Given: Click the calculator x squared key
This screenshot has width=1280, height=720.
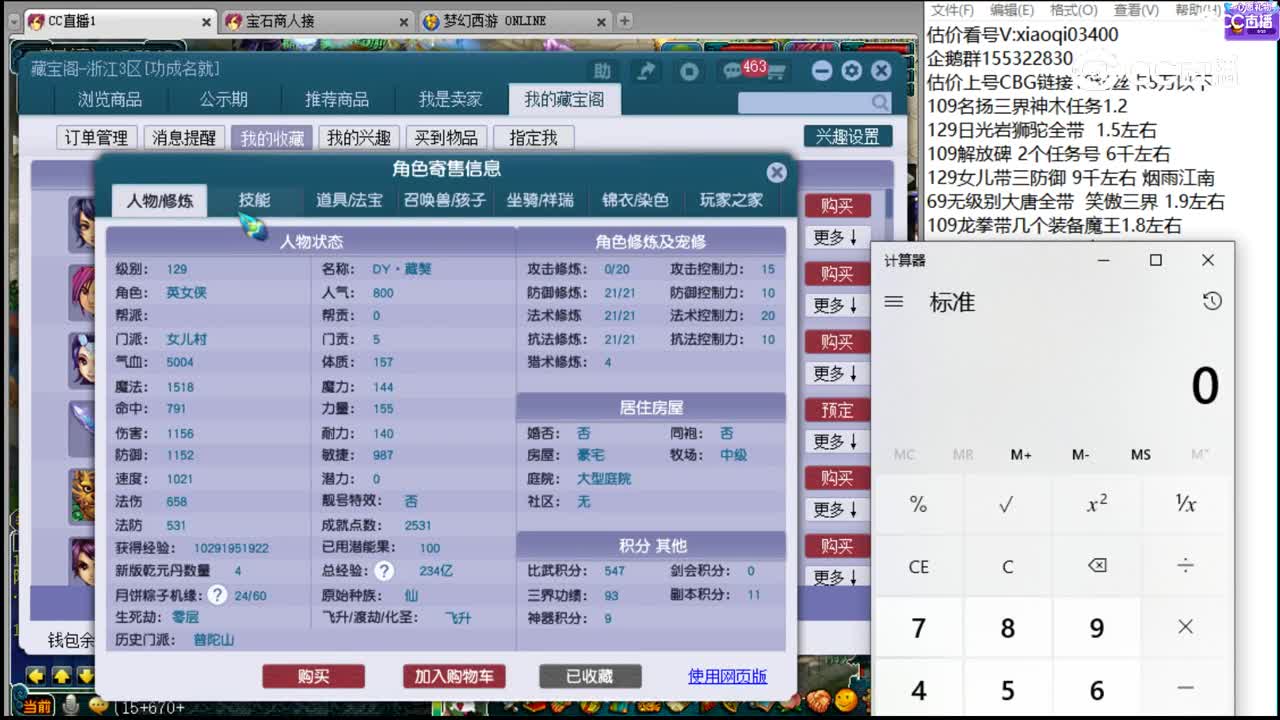Looking at the screenshot, I should point(1097,505).
